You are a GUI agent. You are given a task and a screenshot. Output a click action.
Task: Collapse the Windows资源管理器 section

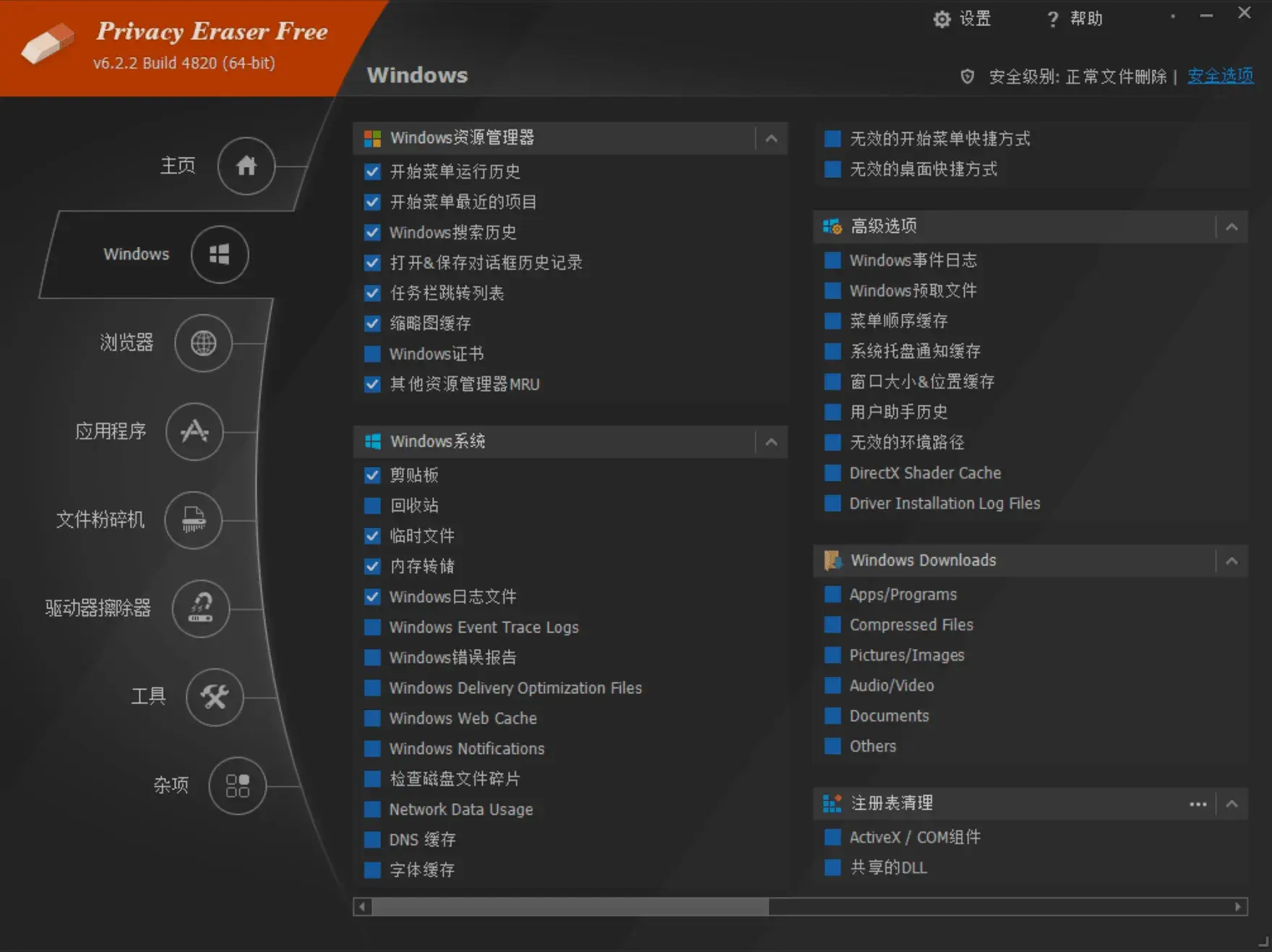click(x=771, y=138)
